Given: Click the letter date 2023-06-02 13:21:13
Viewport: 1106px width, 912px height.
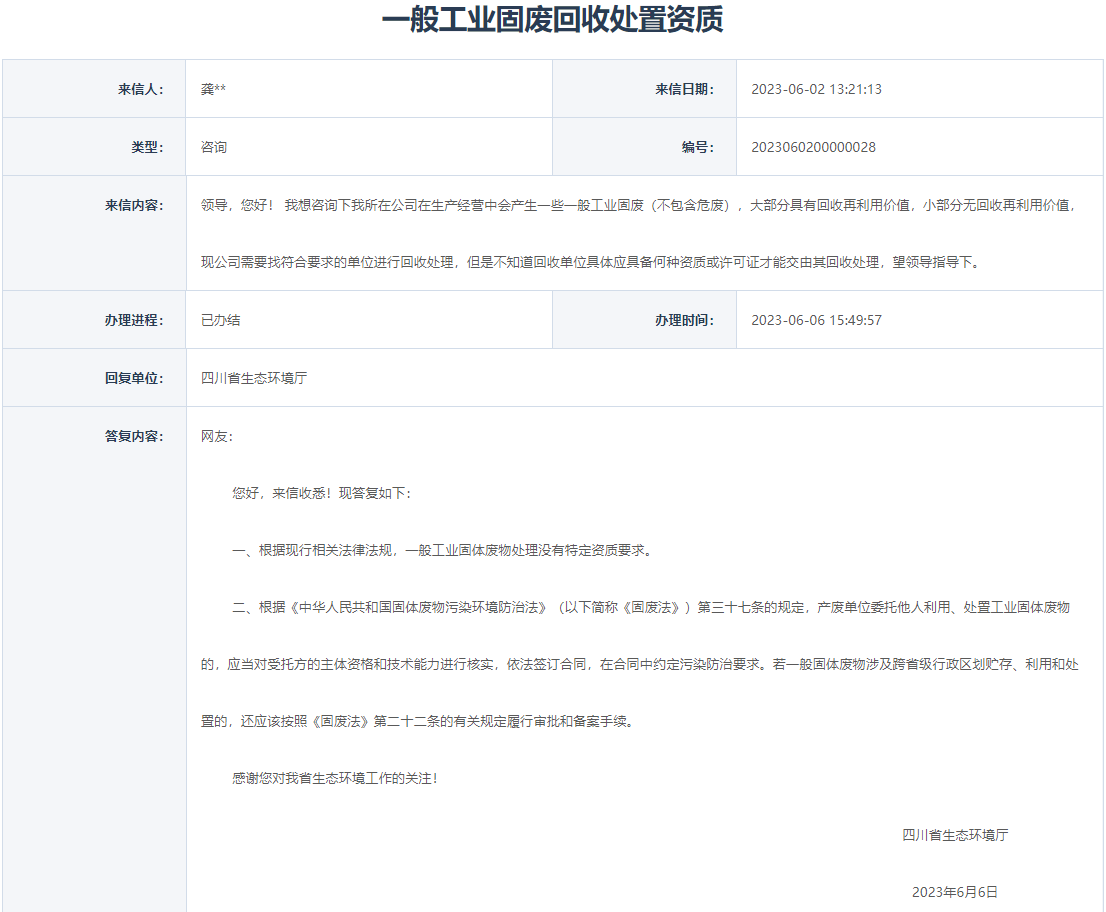Looking at the screenshot, I should click(x=816, y=89).
